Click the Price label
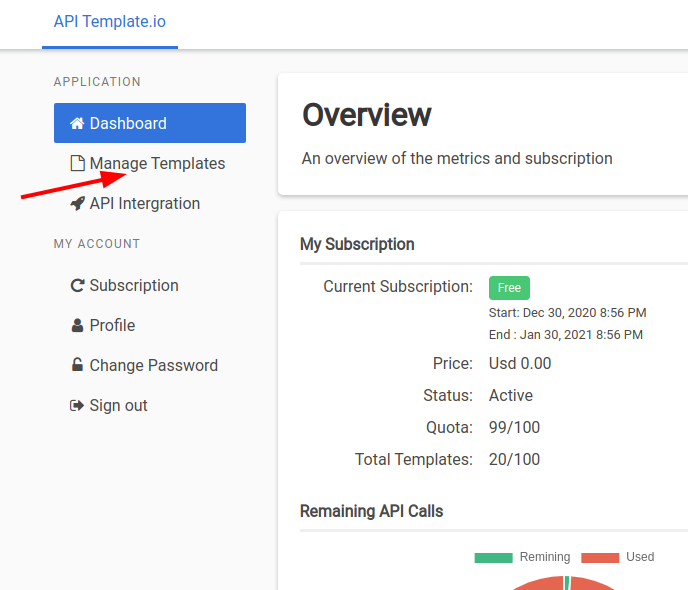Screen dimensions: 688x590 pos(453,363)
